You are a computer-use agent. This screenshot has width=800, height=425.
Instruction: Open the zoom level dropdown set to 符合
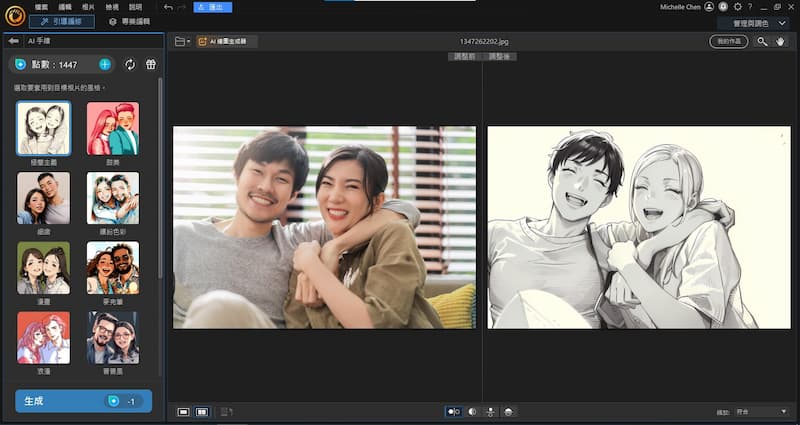click(x=766, y=411)
